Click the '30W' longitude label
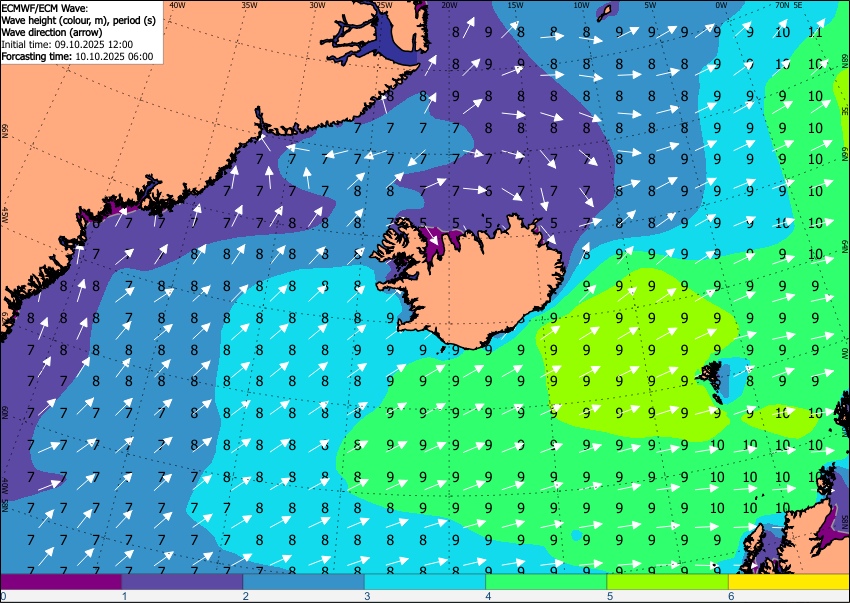This screenshot has height=603, width=850. coord(317,5)
